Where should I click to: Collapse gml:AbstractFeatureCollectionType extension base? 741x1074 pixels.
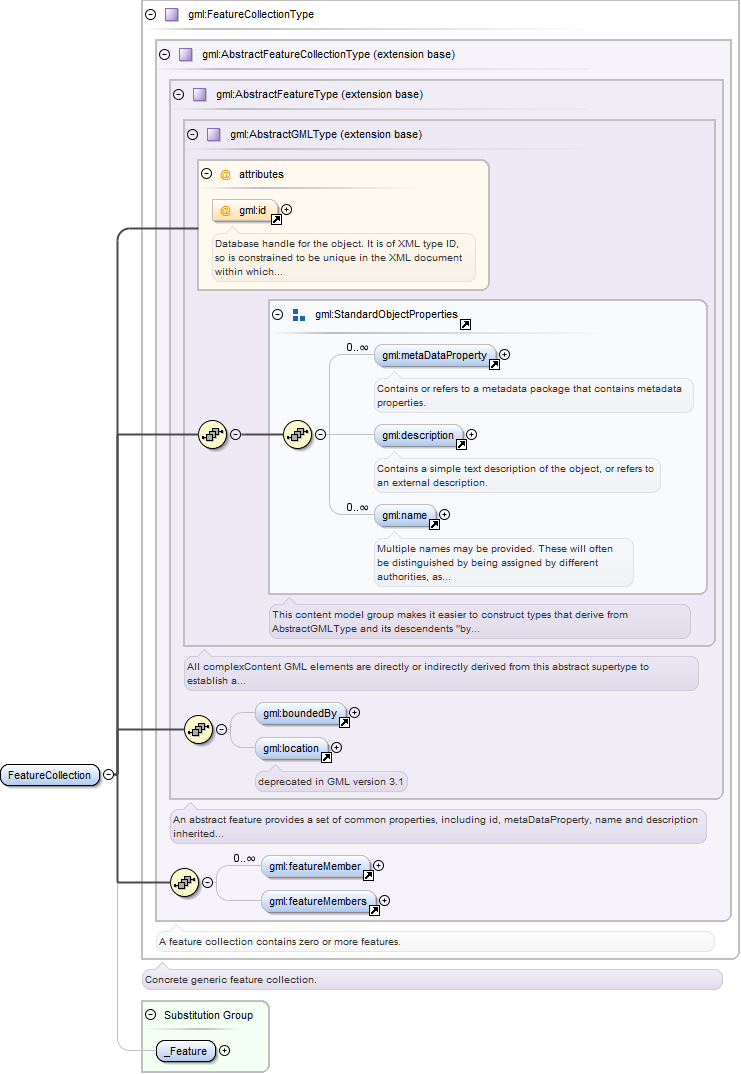[164, 54]
